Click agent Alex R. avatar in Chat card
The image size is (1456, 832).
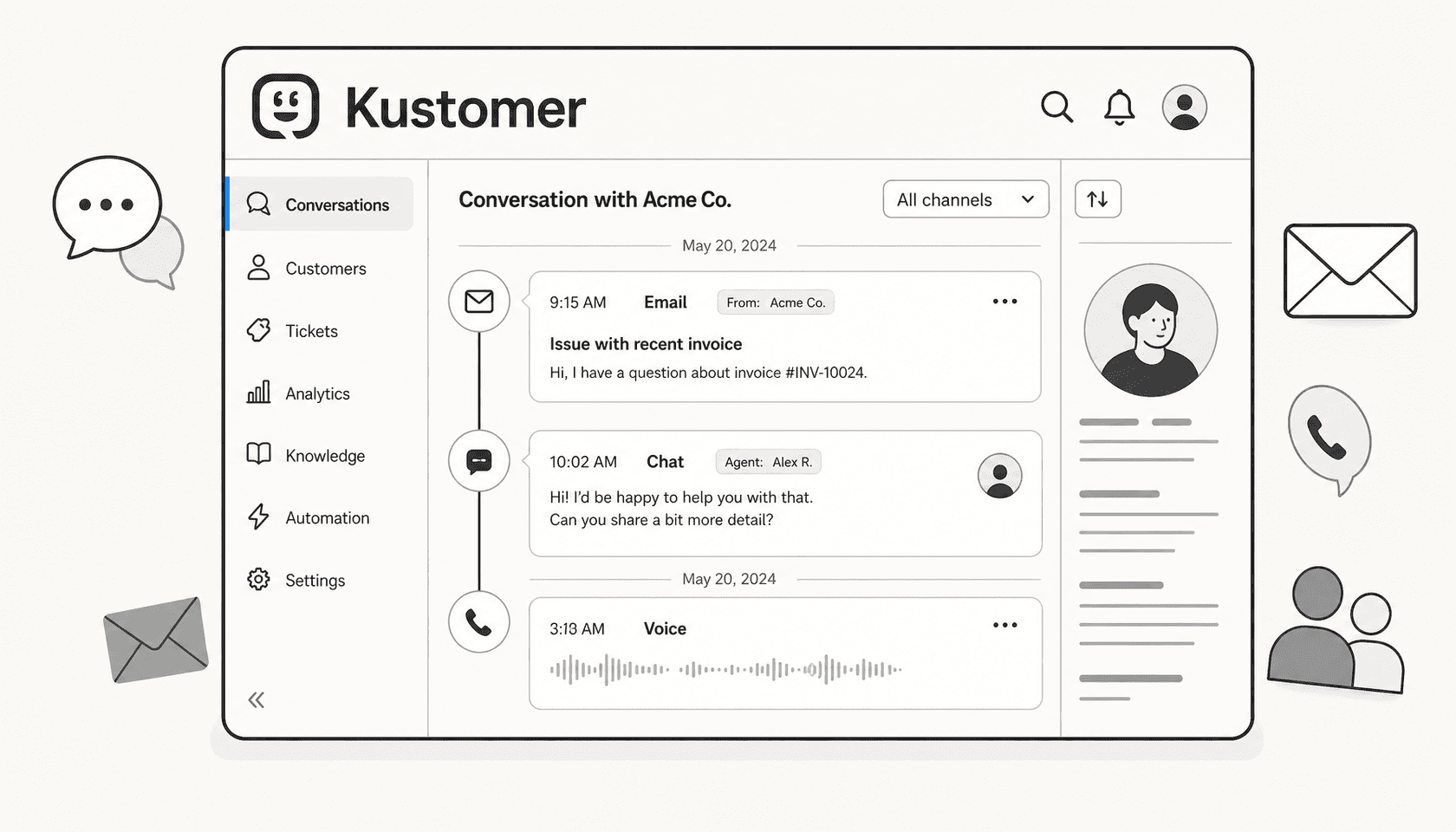pyautogui.click(x=999, y=476)
